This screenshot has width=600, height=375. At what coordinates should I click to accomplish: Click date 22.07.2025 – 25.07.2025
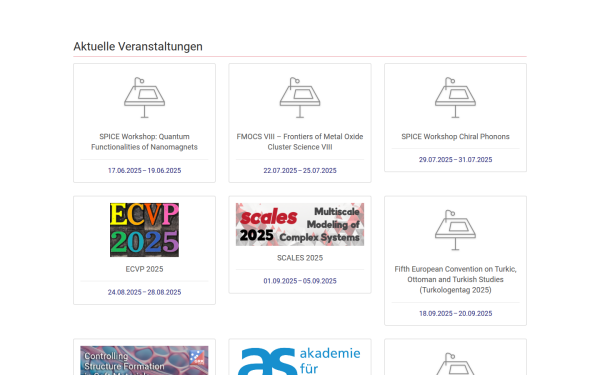(x=300, y=170)
